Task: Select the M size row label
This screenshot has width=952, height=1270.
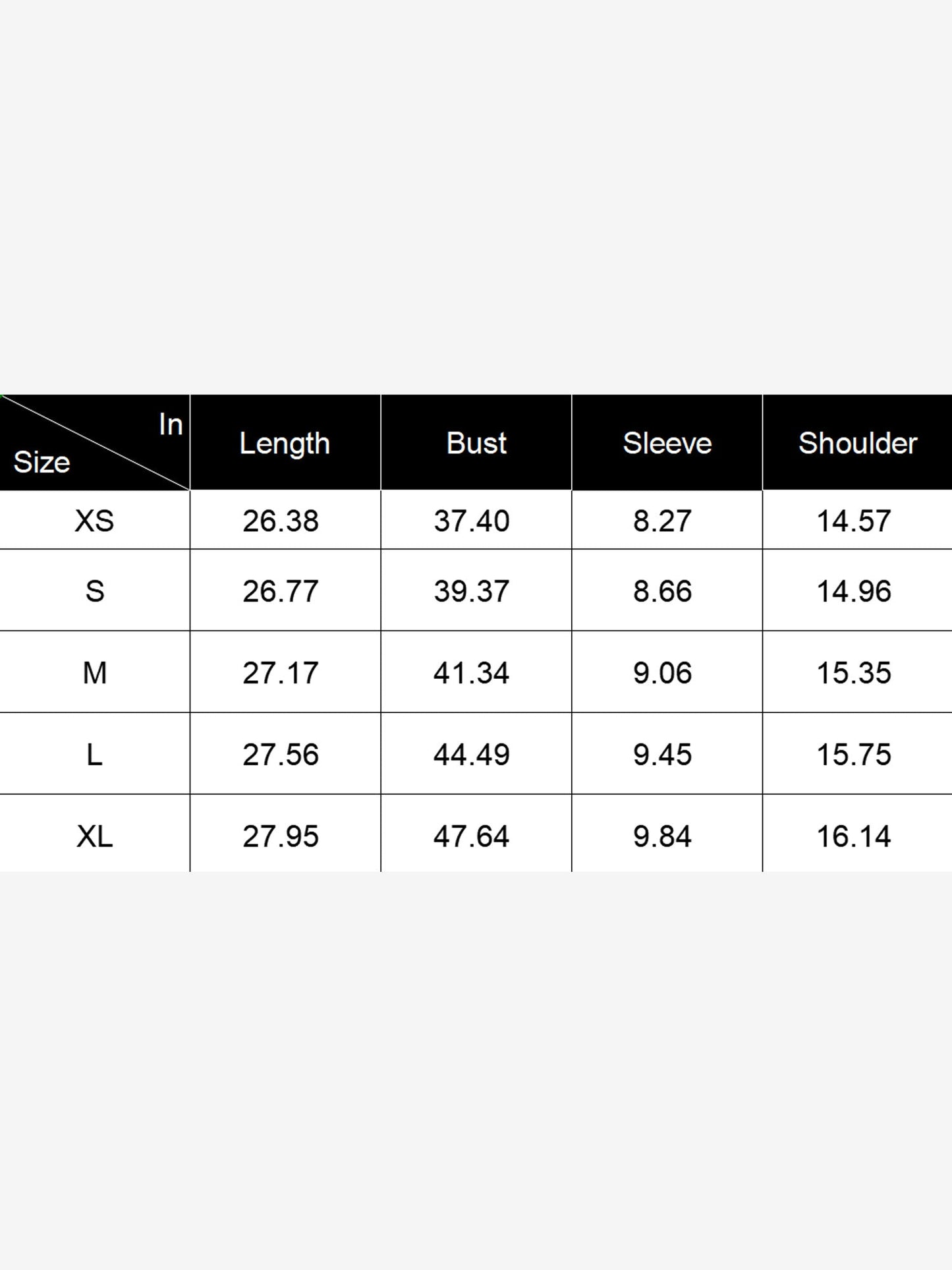Action: coord(94,672)
